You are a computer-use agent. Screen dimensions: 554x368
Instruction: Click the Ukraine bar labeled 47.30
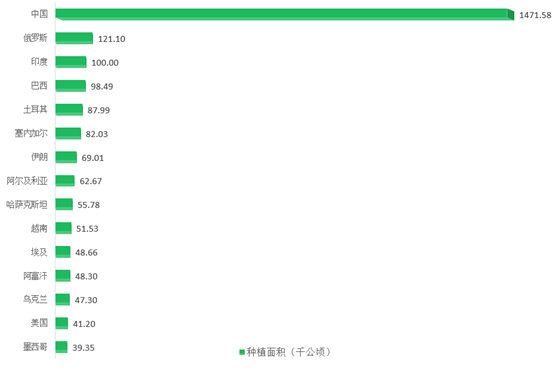pos(63,299)
